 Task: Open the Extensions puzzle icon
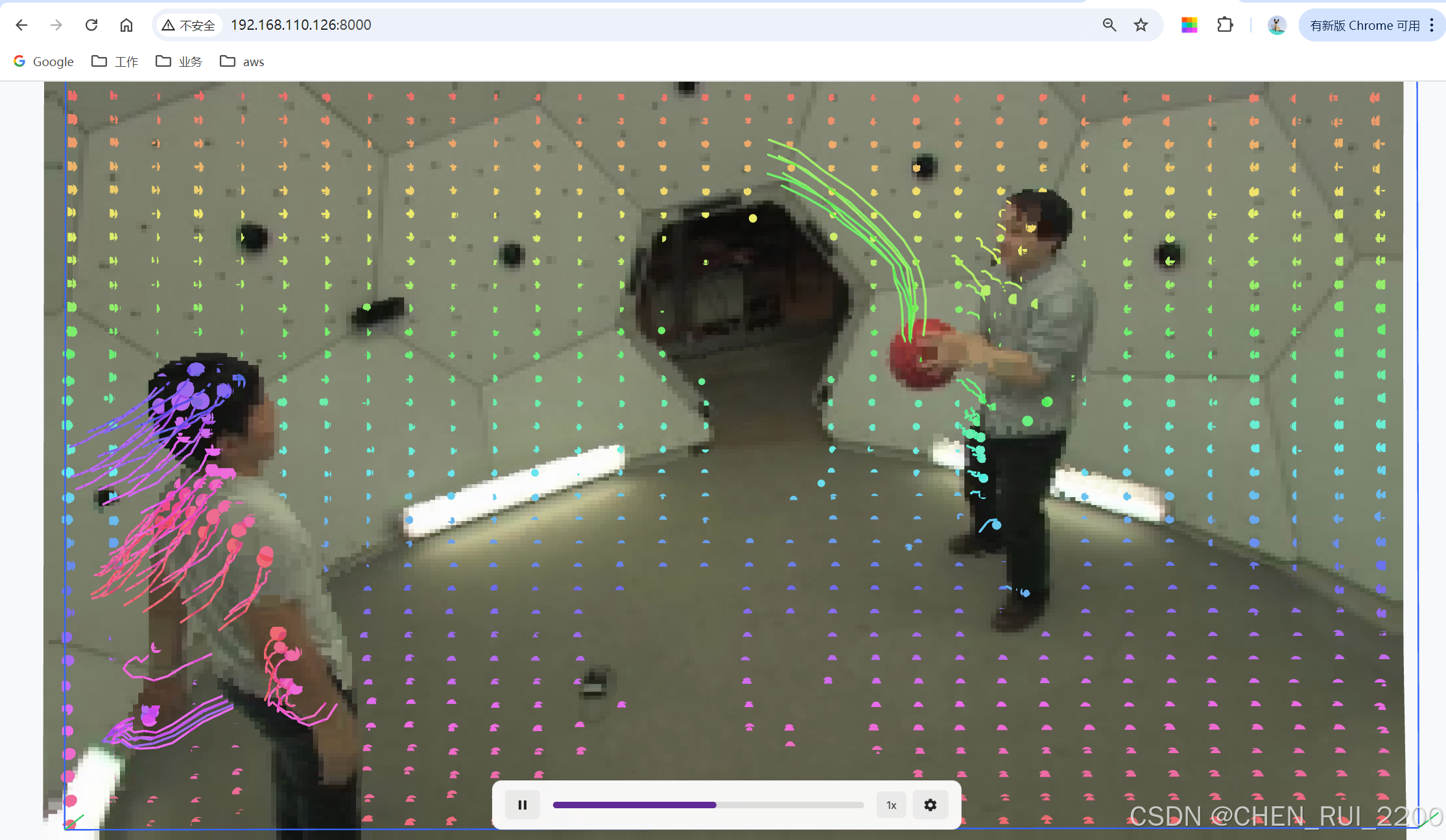coord(1225,25)
